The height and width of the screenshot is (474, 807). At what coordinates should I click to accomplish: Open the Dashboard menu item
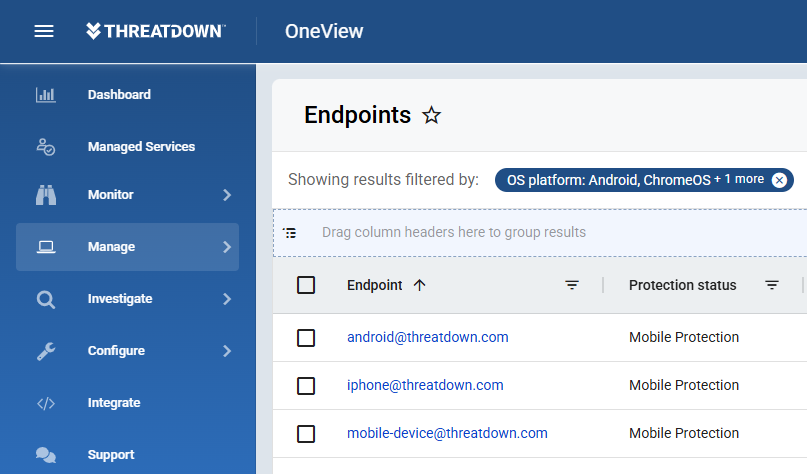119,95
